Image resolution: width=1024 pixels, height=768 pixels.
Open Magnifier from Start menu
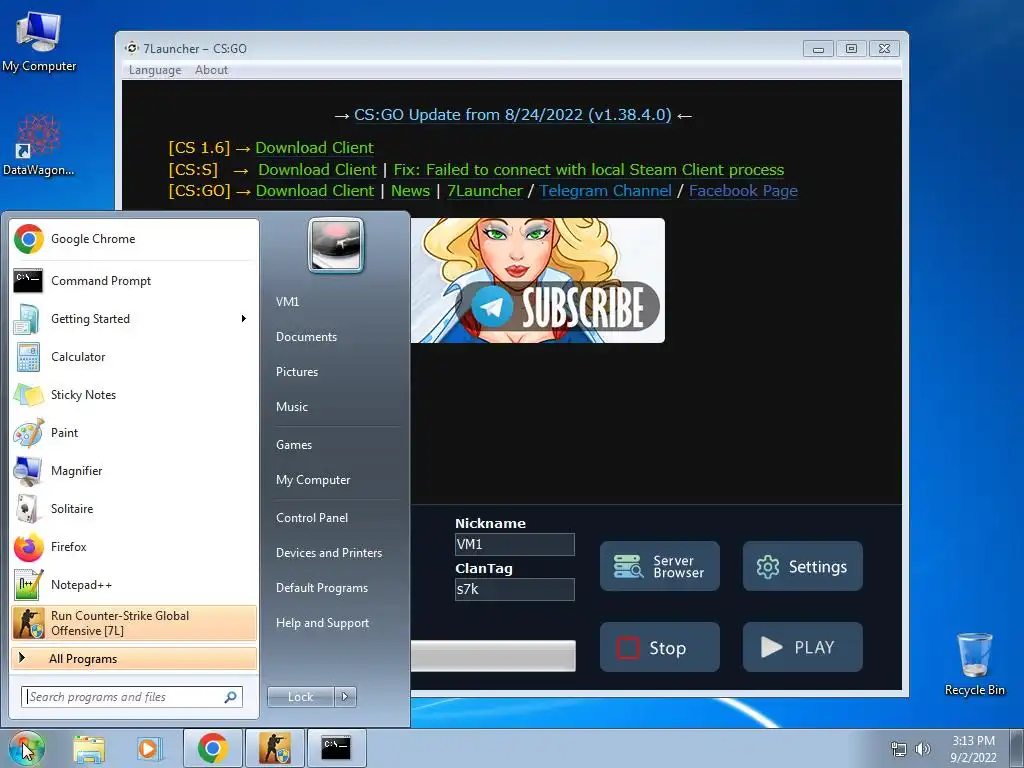click(x=134, y=471)
